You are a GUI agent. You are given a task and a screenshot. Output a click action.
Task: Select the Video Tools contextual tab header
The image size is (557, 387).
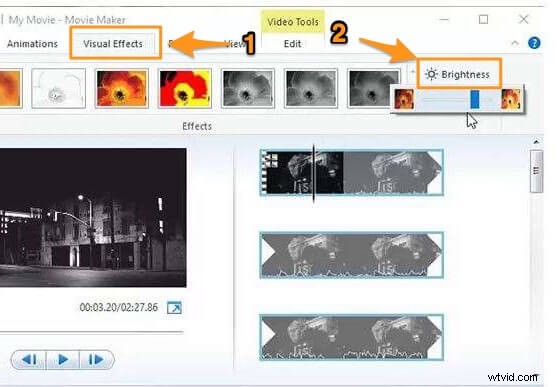tap(293, 22)
